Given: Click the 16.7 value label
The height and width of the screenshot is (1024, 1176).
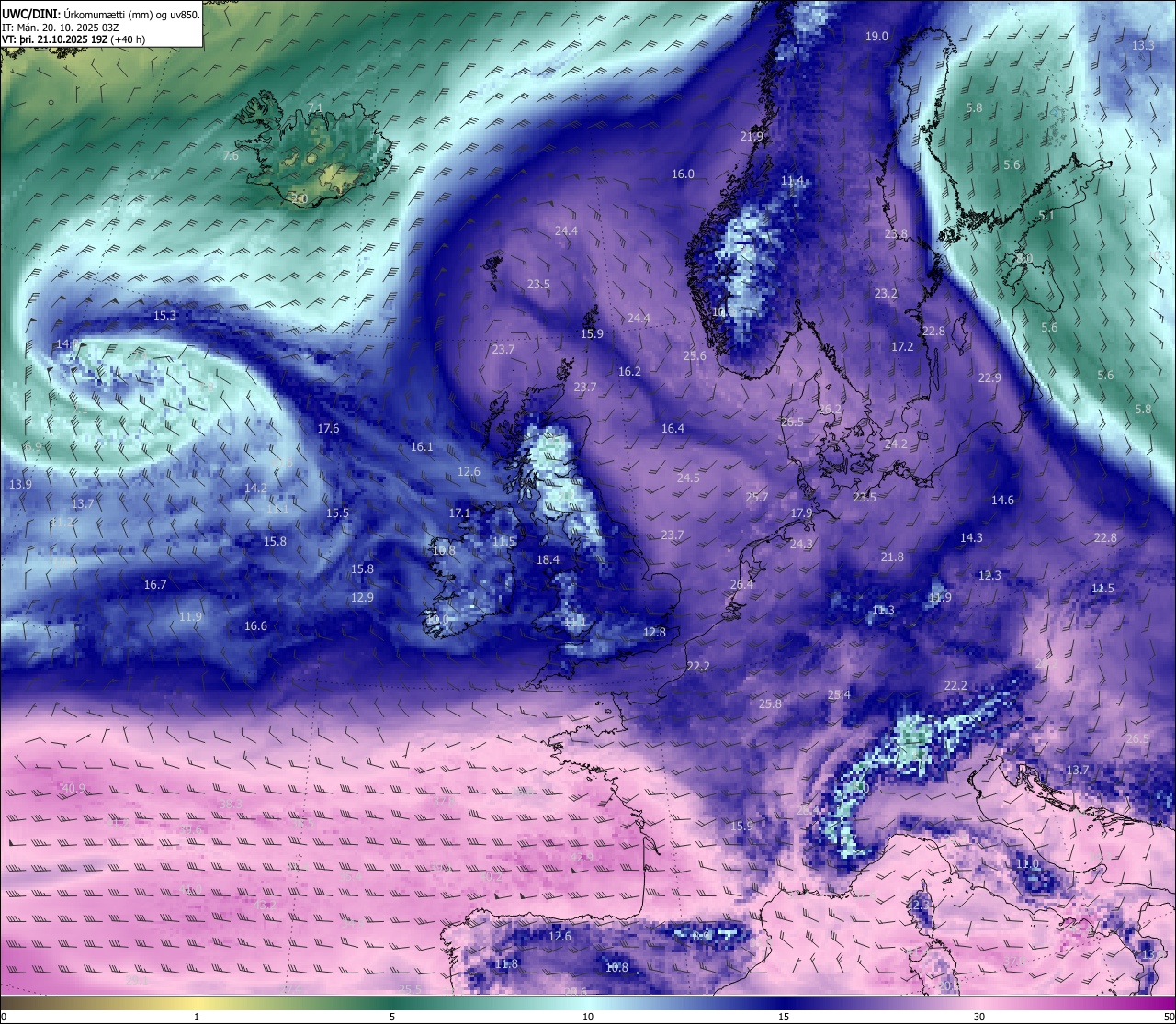Looking at the screenshot, I should click(x=155, y=585).
